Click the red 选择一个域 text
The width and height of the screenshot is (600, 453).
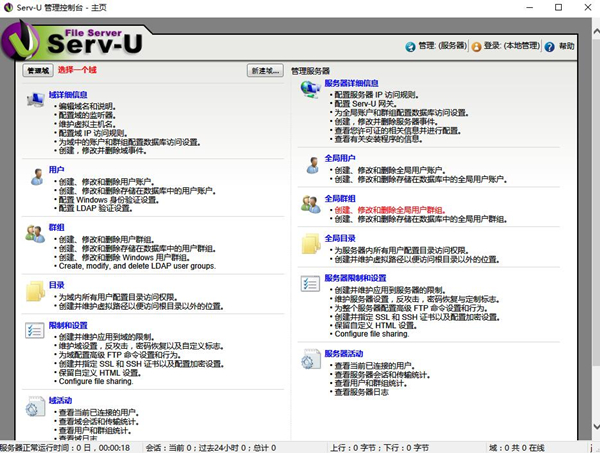click(x=77, y=70)
